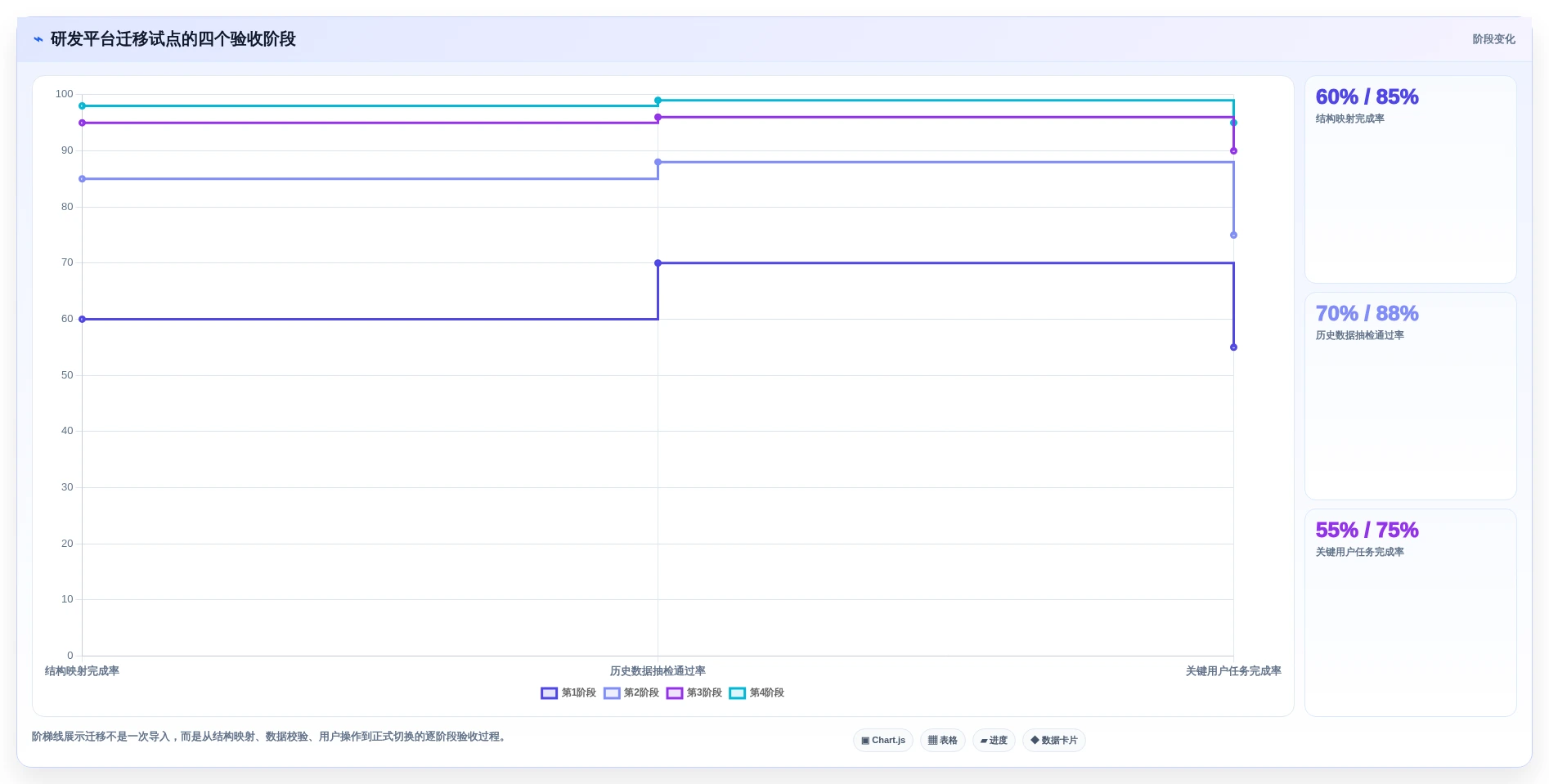Click y-axis value 100

pos(65,94)
